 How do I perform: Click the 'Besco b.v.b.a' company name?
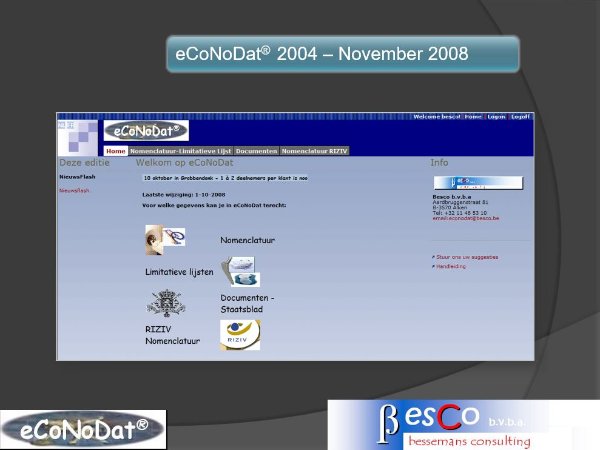[x=452, y=197]
